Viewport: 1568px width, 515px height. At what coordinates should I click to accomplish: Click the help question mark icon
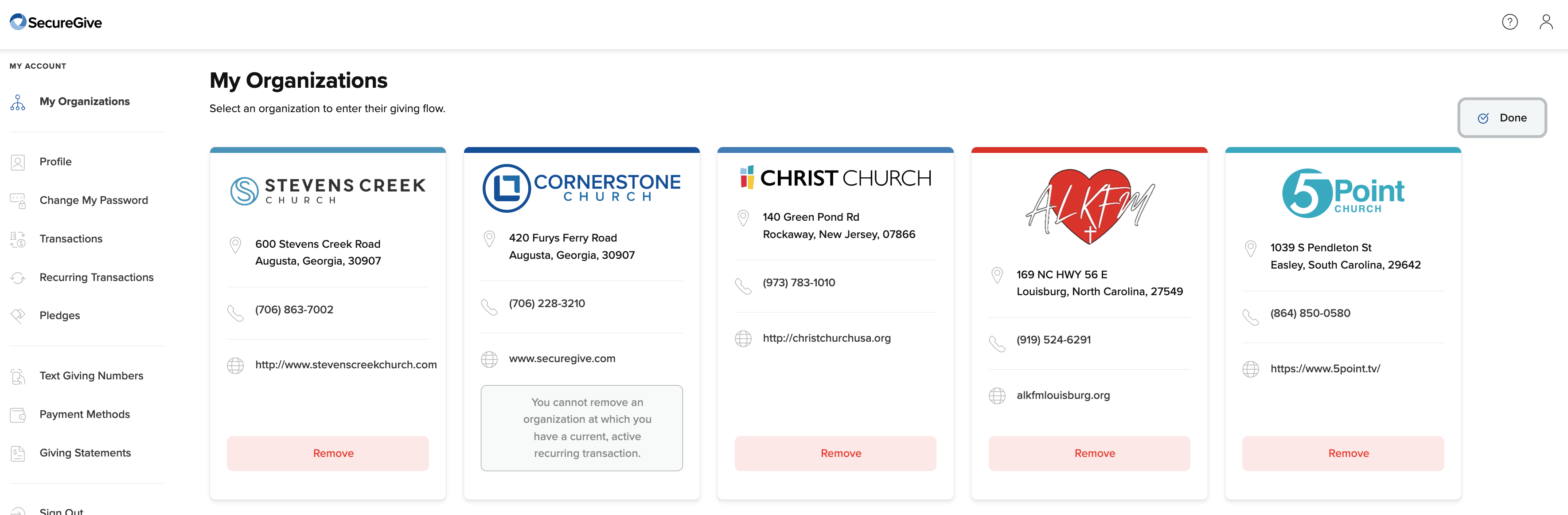[1509, 23]
